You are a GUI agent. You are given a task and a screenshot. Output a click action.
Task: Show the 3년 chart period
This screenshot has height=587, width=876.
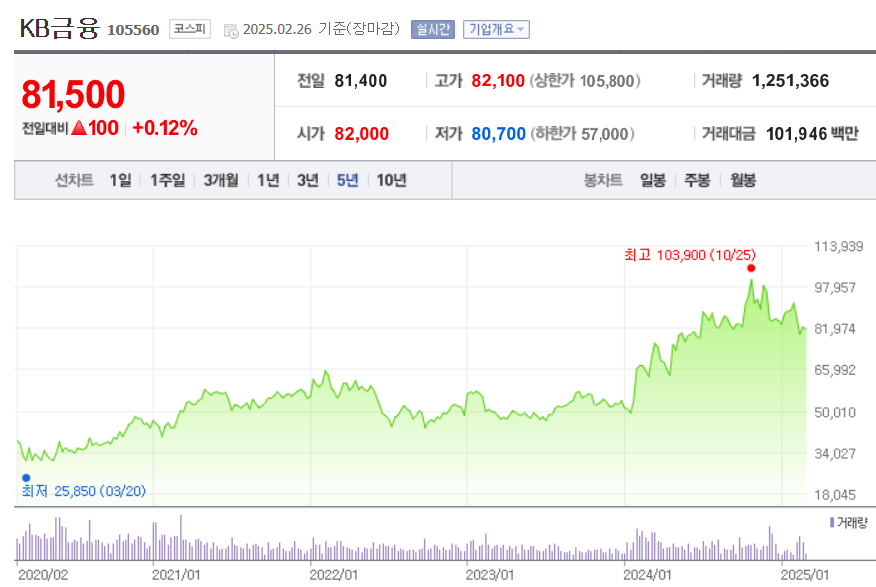tap(308, 180)
